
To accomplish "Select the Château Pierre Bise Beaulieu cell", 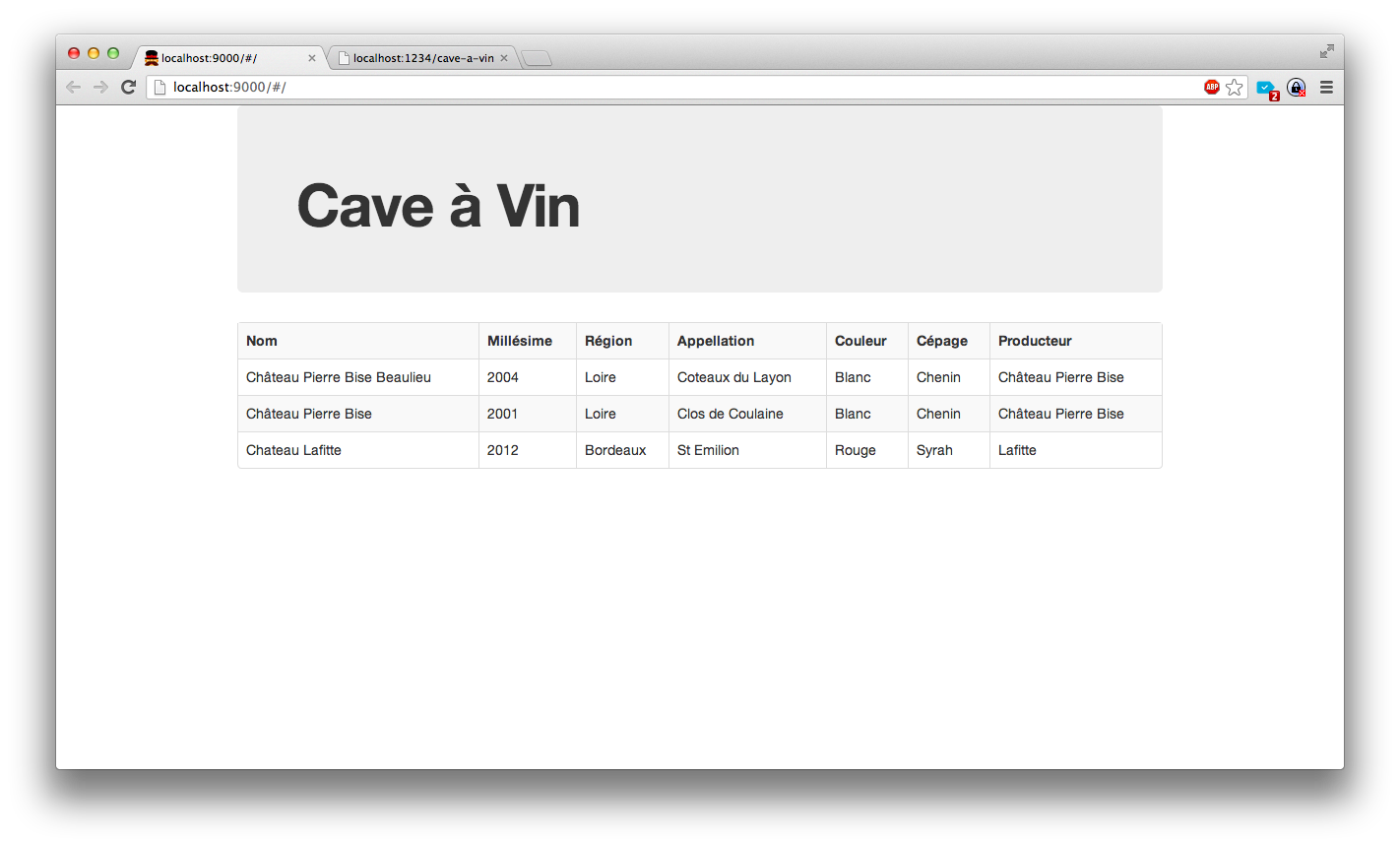I will pos(358,377).
